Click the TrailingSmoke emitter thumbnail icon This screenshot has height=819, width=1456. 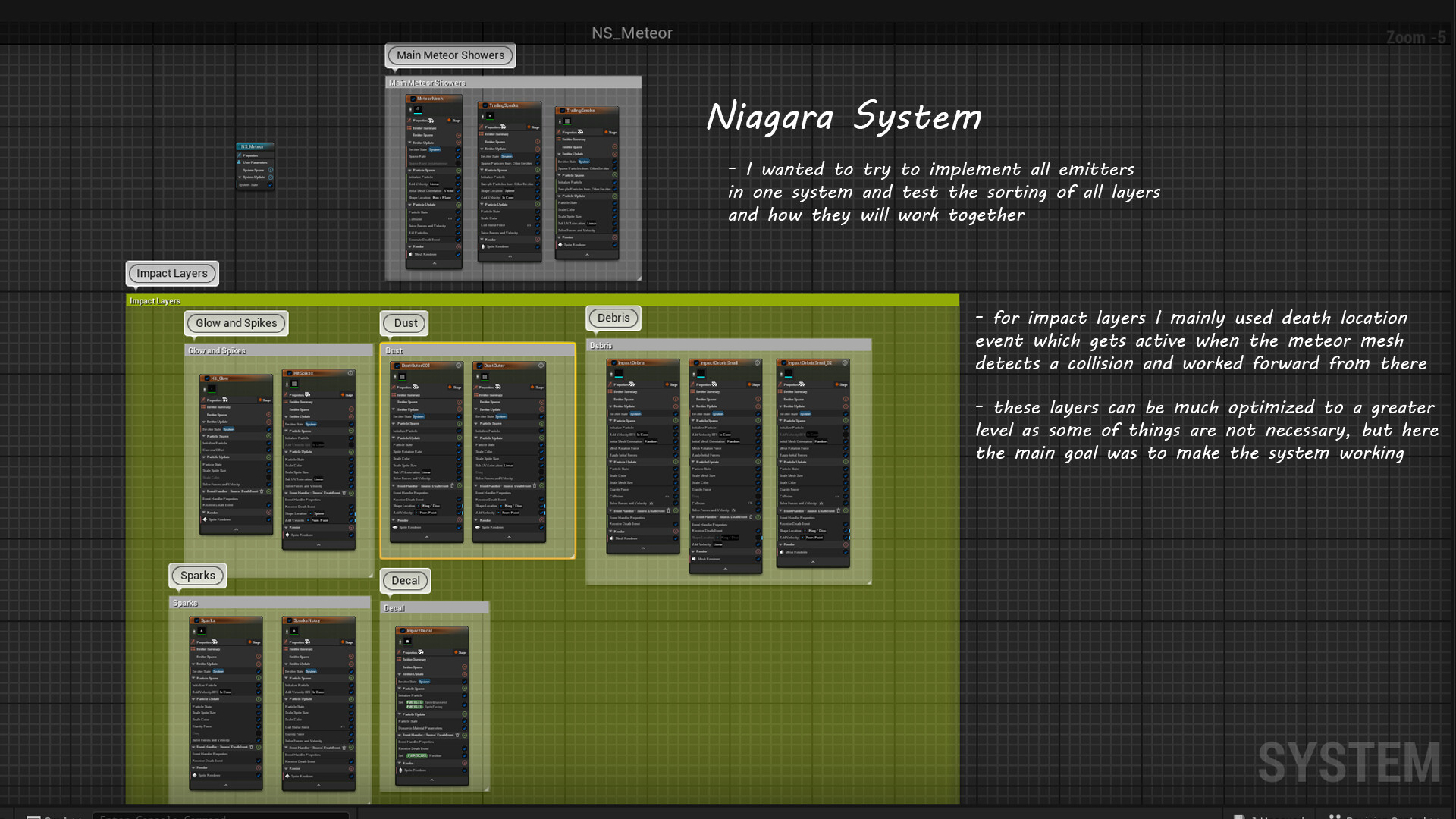[567, 121]
